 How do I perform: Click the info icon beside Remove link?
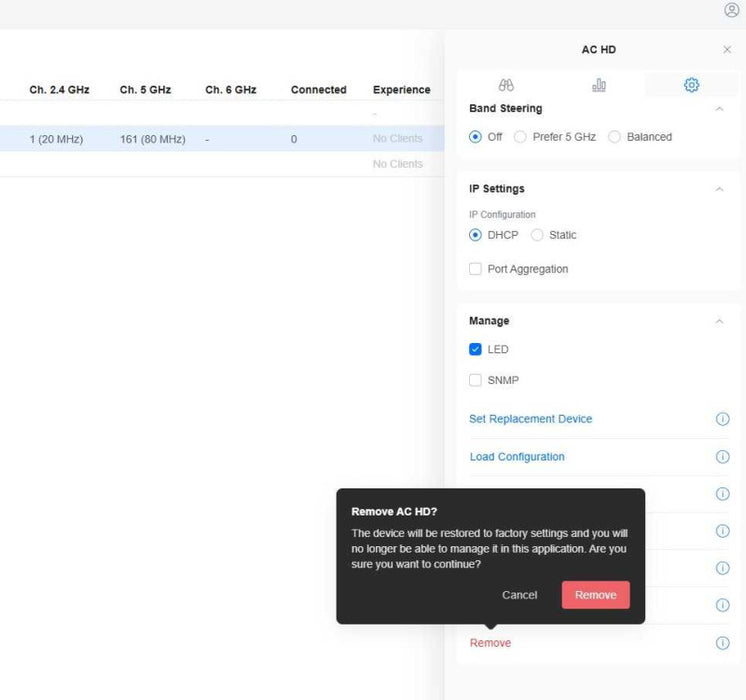tap(722, 643)
